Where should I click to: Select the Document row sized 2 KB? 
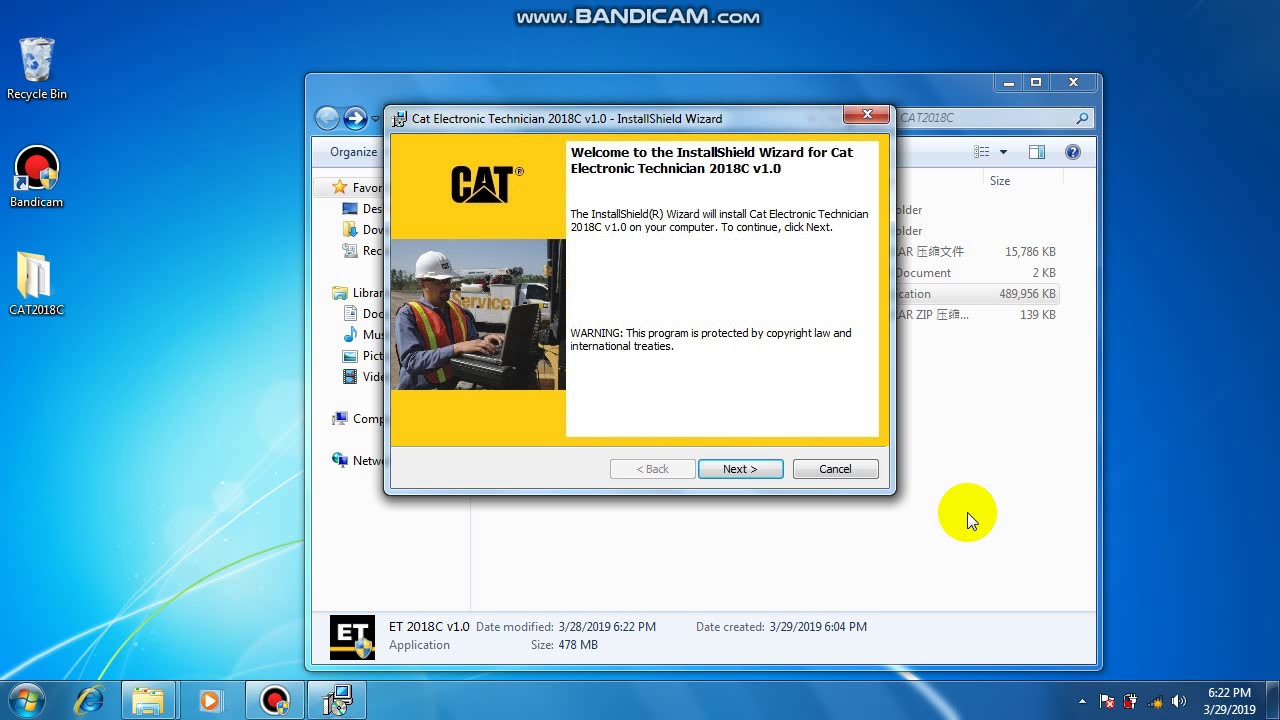tap(978, 273)
